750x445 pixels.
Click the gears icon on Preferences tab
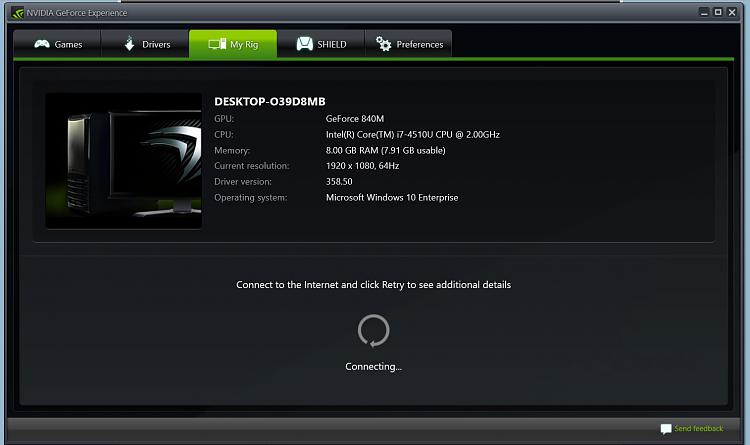[x=384, y=44]
